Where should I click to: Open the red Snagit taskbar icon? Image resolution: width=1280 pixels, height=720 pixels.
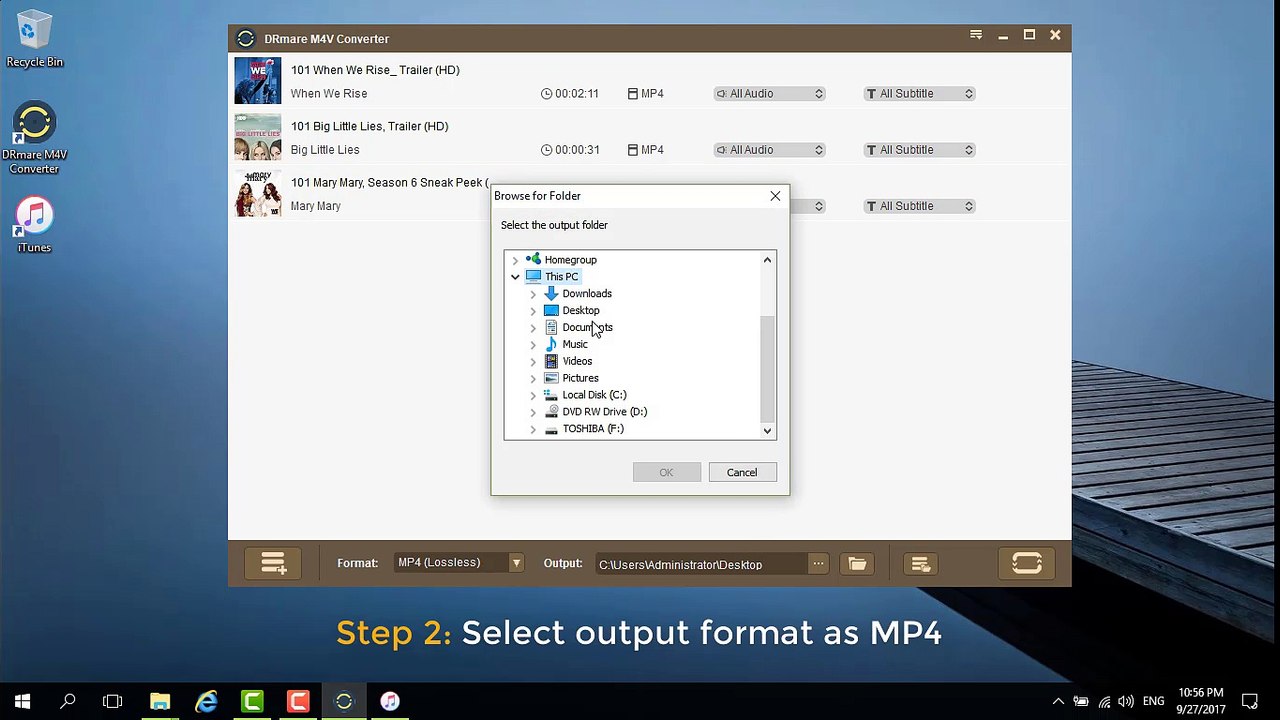click(x=298, y=701)
